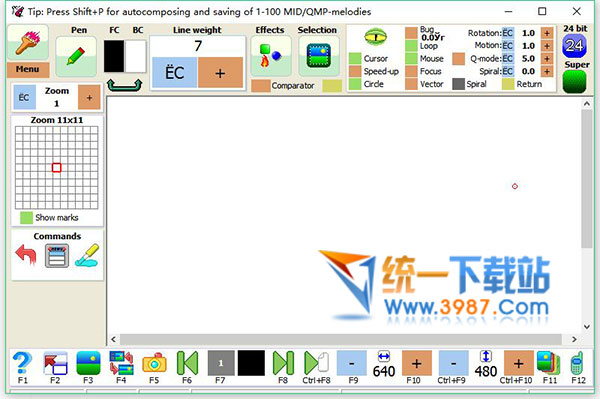Increase Zoom with the plus button
The height and width of the screenshot is (399, 600).
[89, 97]
